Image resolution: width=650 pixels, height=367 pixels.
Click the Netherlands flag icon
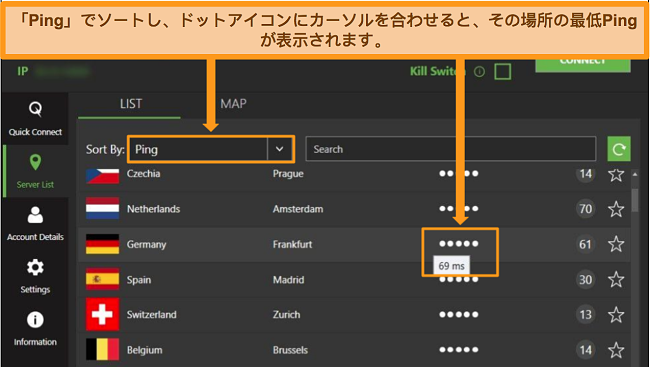102,208
